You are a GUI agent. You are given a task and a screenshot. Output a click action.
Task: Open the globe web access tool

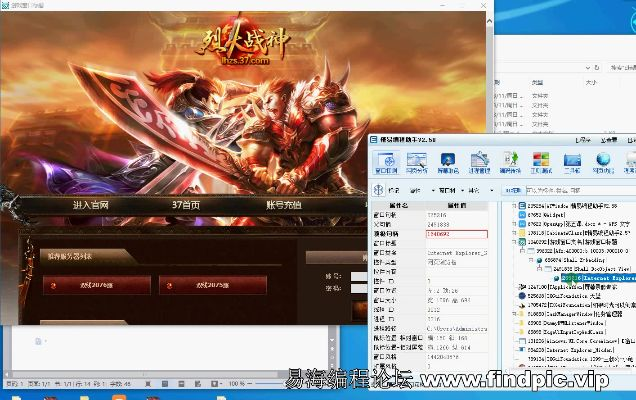click(x=603, y=163)
